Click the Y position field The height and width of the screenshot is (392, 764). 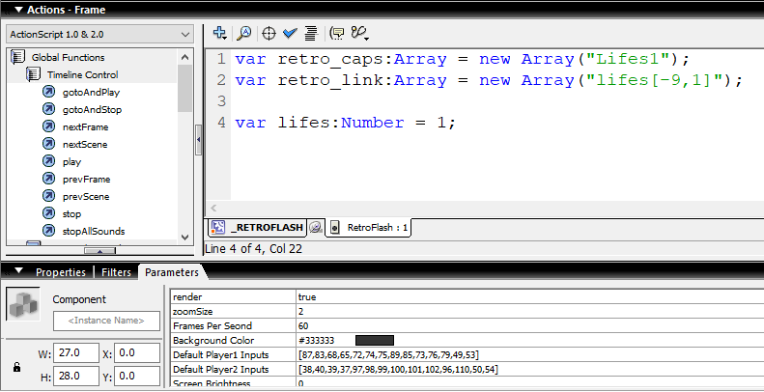click(x=137, y=376)
